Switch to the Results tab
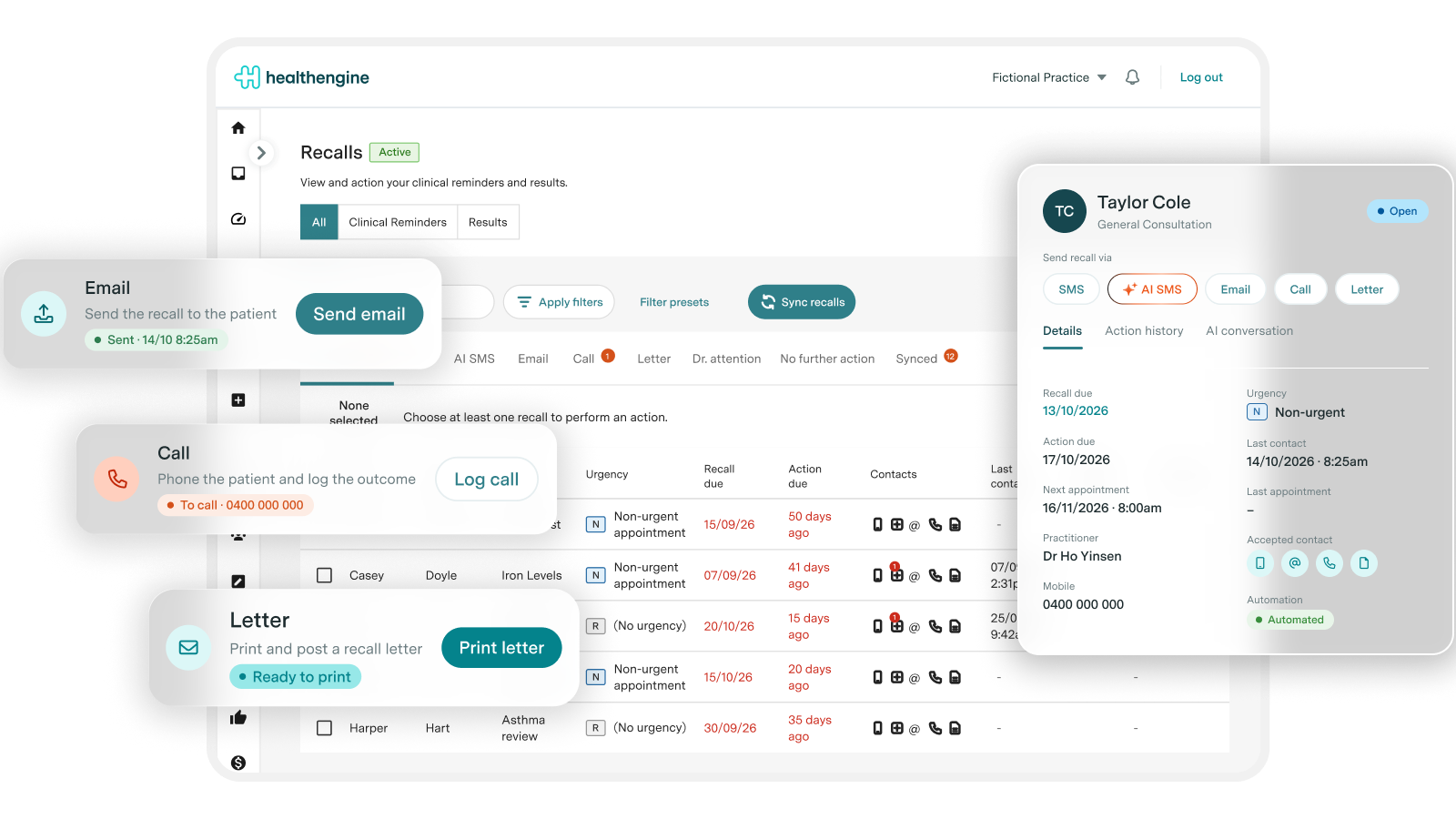Image resolution: width=1456 pixels, height=819 pixels. tap(488, 222)
